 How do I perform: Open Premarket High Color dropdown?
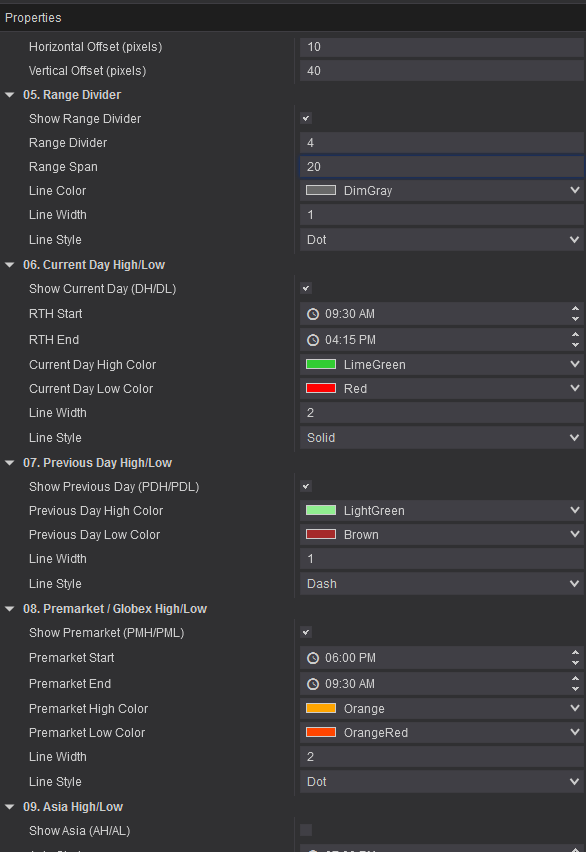[x=442, y=709]
